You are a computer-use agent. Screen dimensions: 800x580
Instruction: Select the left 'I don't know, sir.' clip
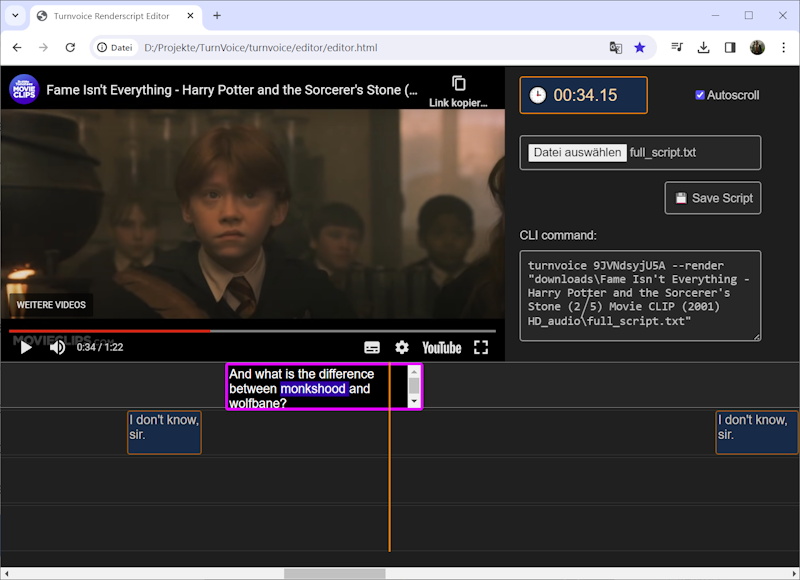164,433
